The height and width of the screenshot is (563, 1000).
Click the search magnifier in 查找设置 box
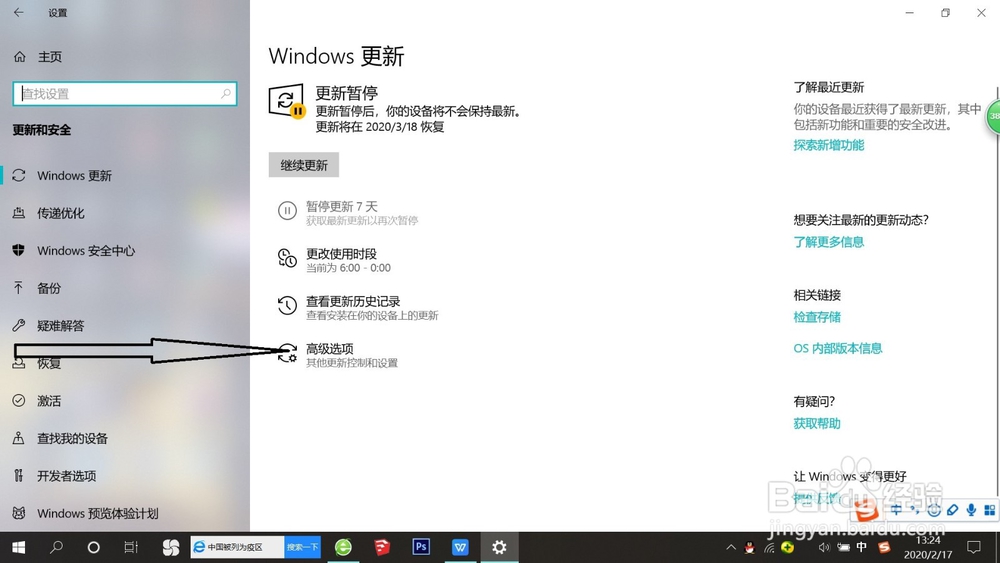(x=226, y=94)
